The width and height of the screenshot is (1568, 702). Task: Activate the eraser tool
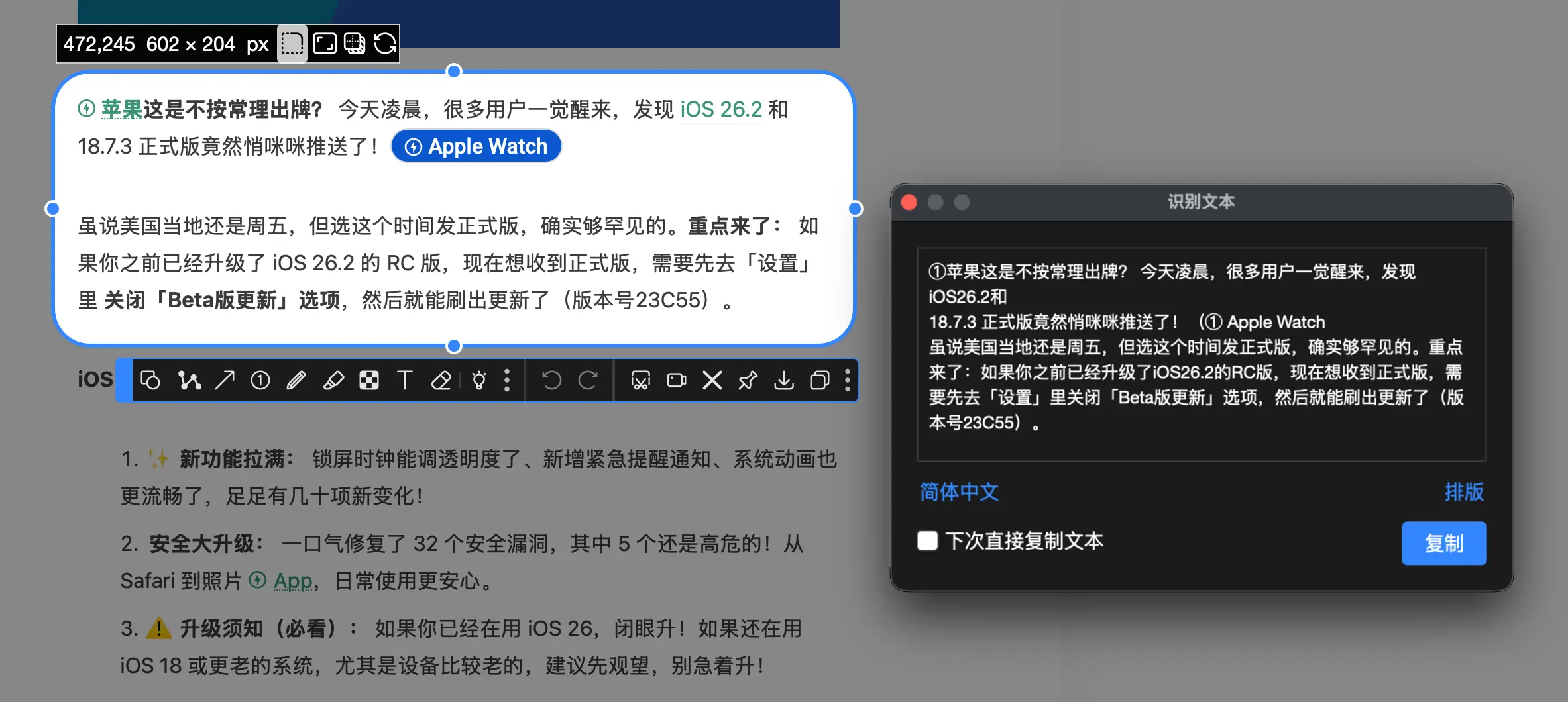click(x=441, y=380)
